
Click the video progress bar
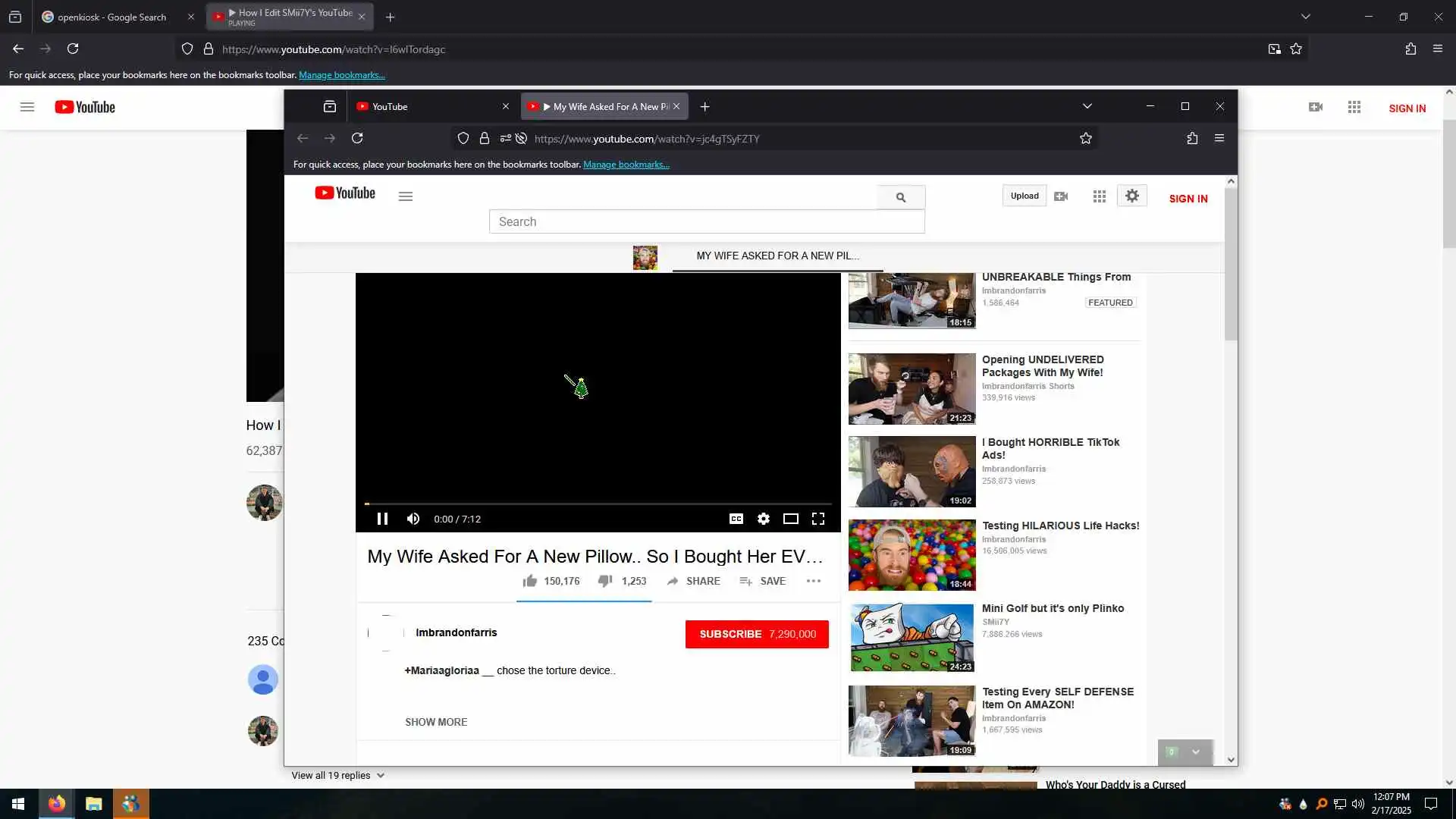[x=598, y=504]
